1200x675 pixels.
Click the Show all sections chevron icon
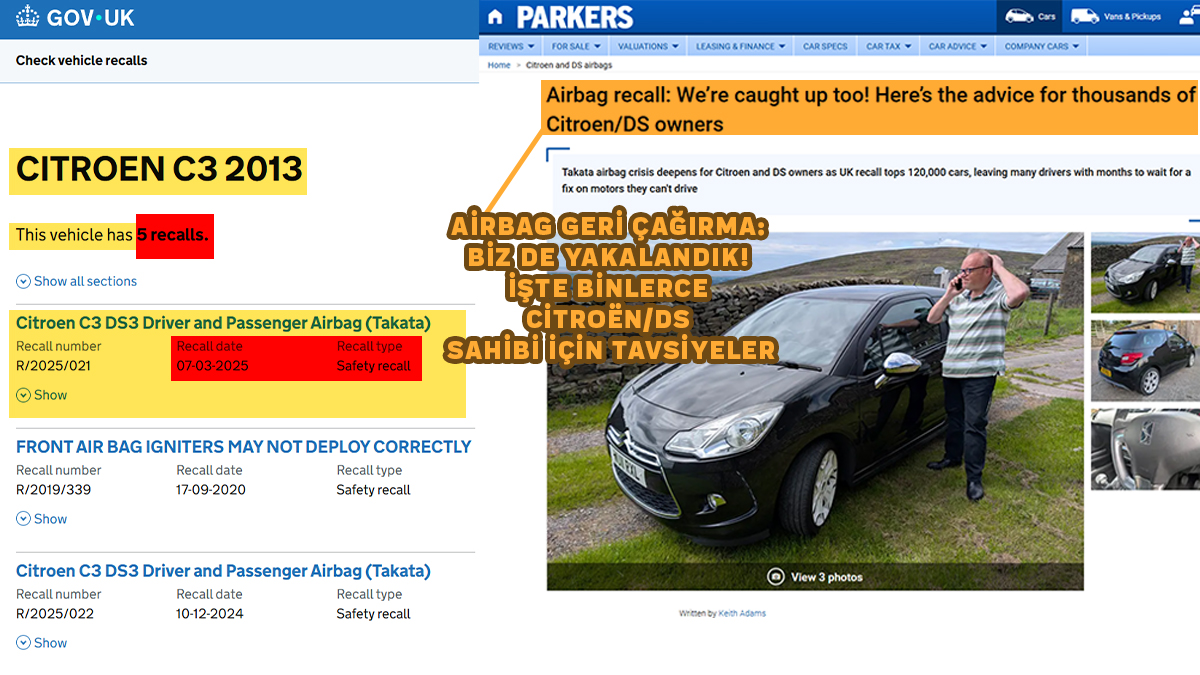[x=23, y=282]
